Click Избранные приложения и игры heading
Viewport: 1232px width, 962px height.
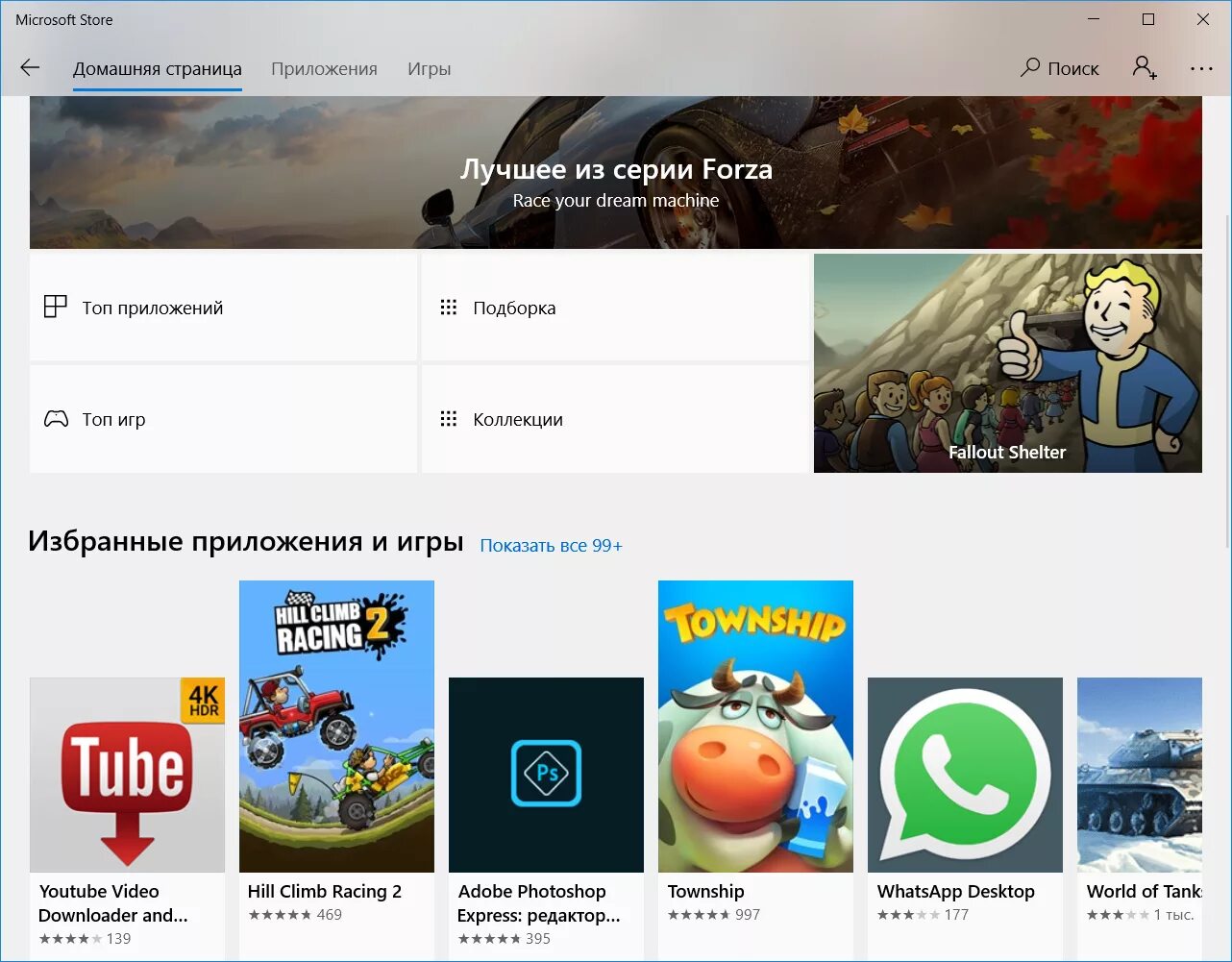coord(246,541)
